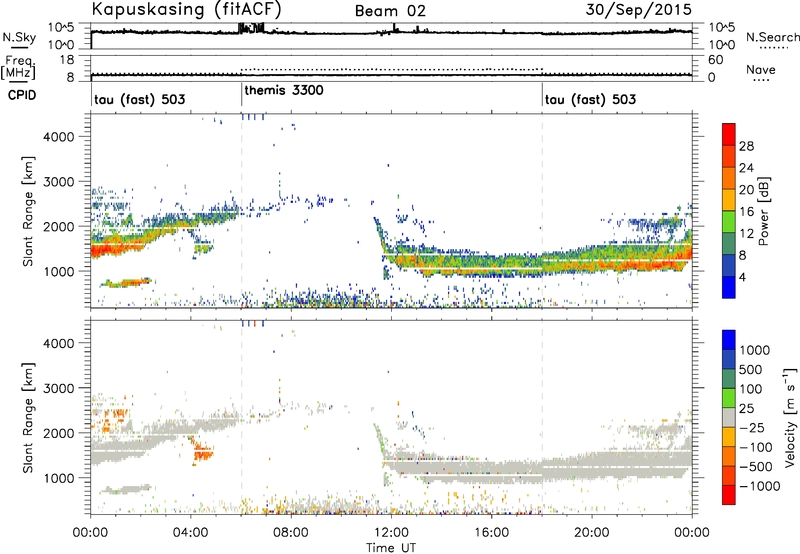The width and height of the screenshot is (800, 554).
Task: Click the '04:00' time tick label
Action: [x=191, y=533]
